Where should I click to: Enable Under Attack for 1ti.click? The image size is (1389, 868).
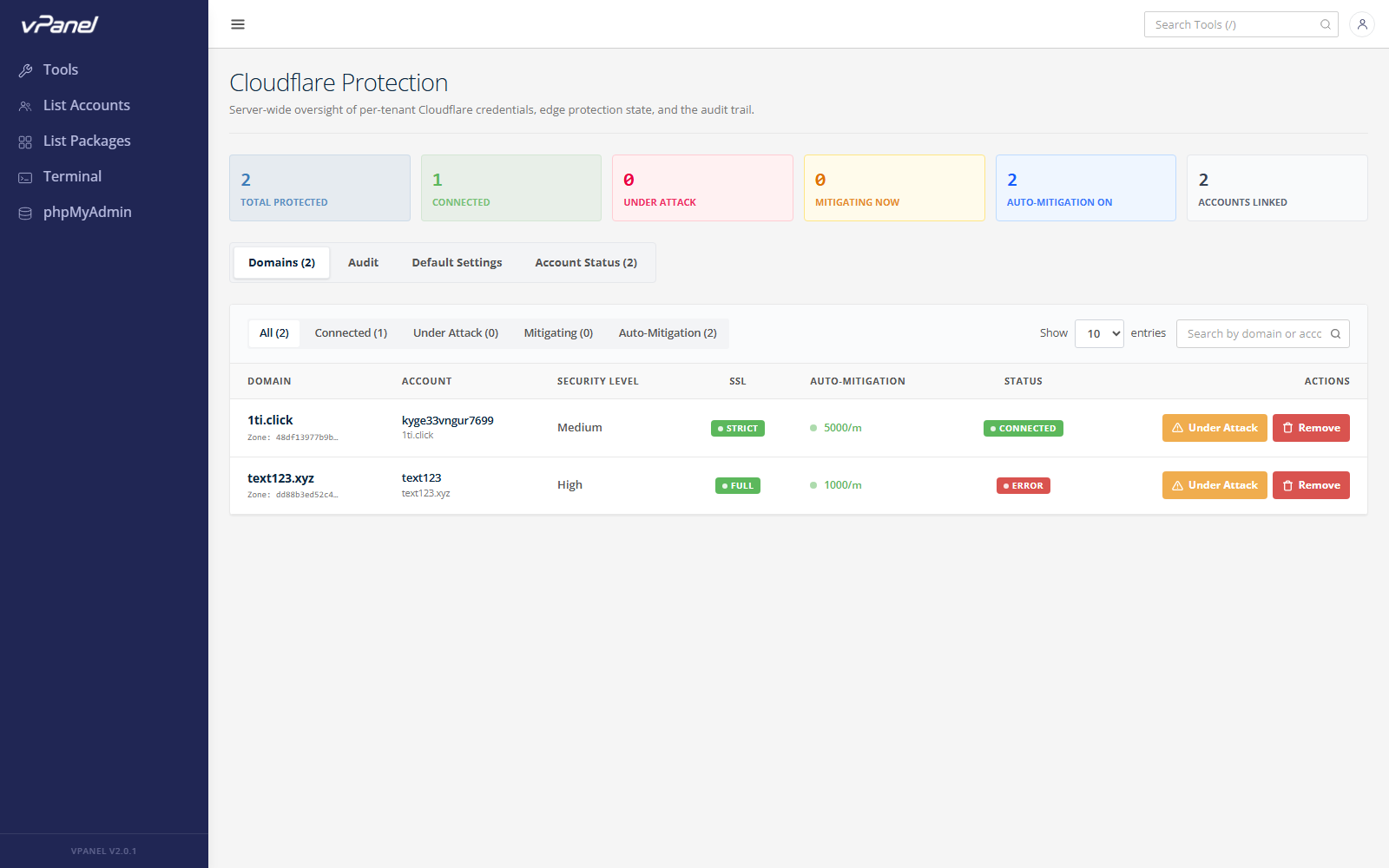tap(1215, 428)
